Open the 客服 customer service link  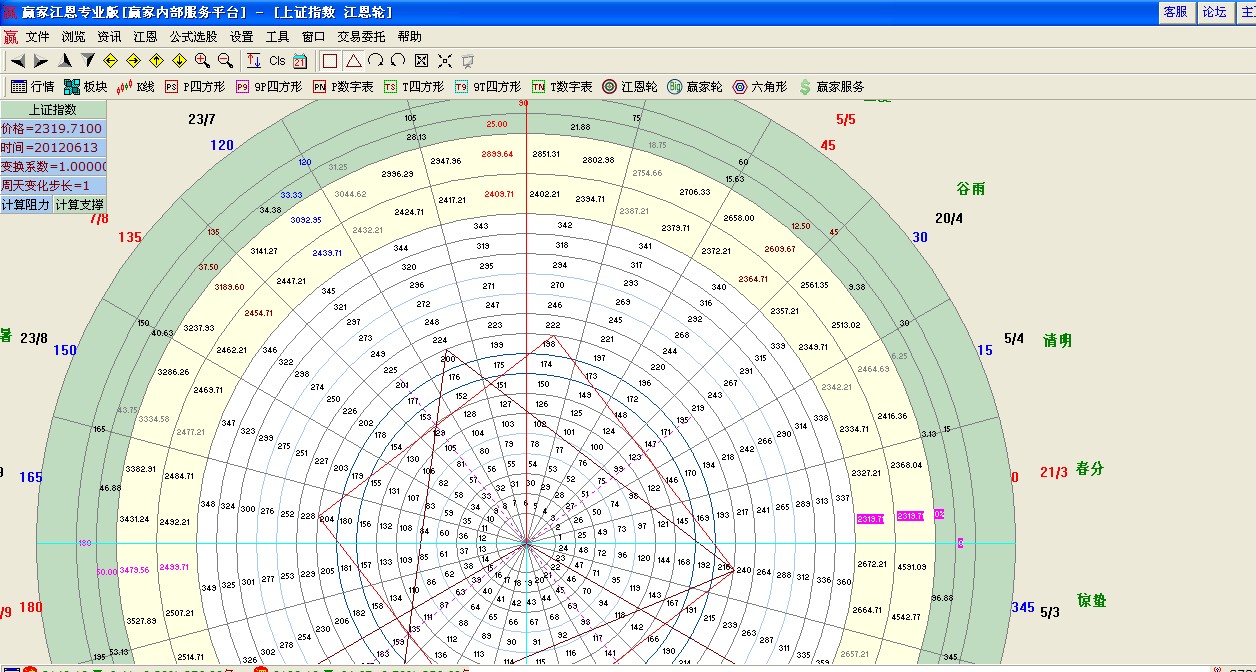point(1176,12)
